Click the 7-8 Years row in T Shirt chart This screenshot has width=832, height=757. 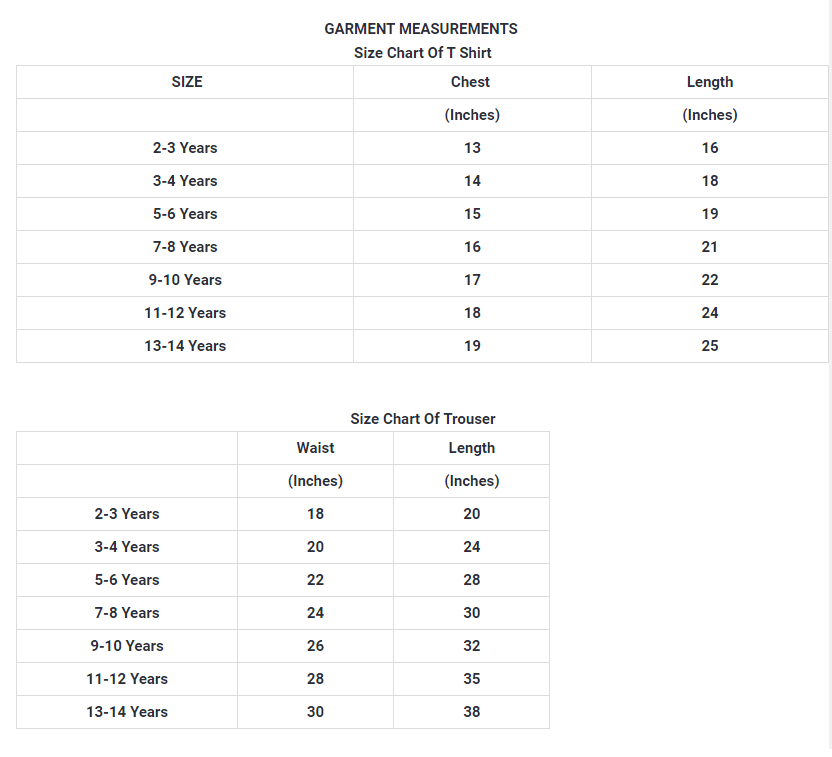[185, 247]
